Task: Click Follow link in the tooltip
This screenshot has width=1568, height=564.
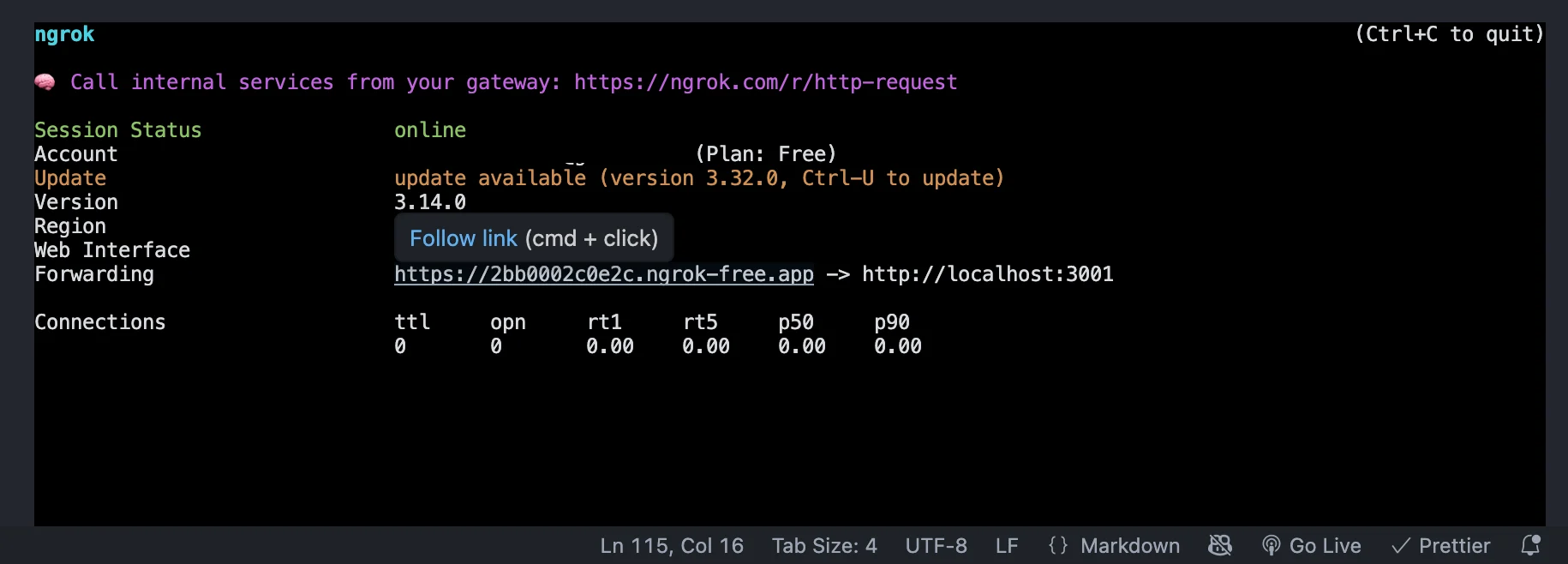Action: click(464, 238)
